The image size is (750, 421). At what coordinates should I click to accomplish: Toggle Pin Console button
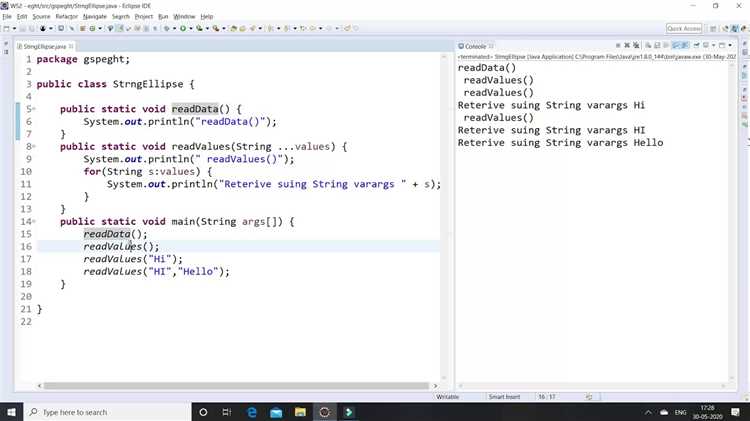(696, 45)
